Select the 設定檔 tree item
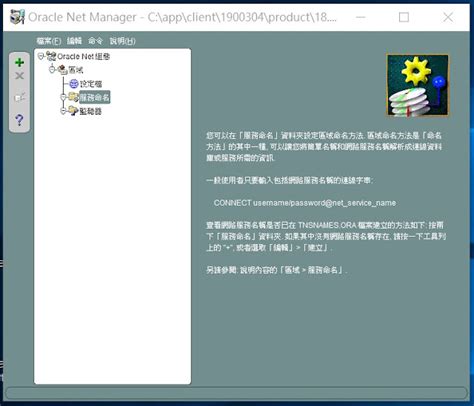The height and width of the screenshot is (406, 474). click(x=91, y=84)
